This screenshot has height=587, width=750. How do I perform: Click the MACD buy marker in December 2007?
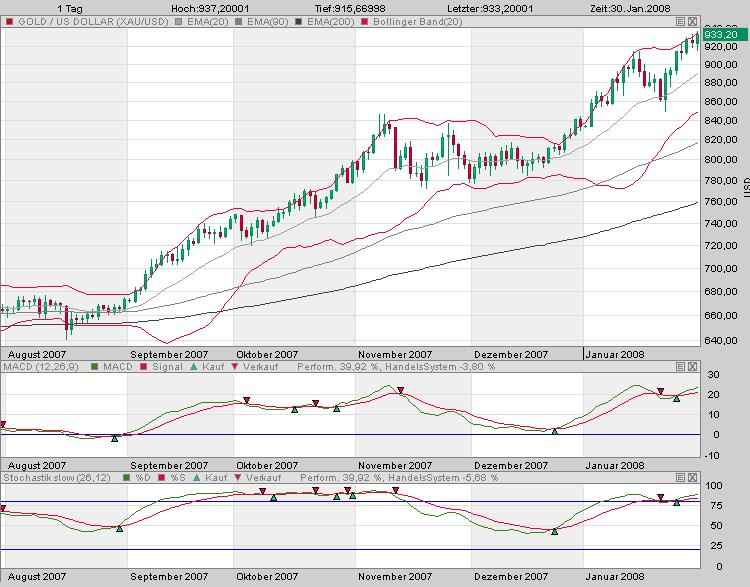coord(555,431)
